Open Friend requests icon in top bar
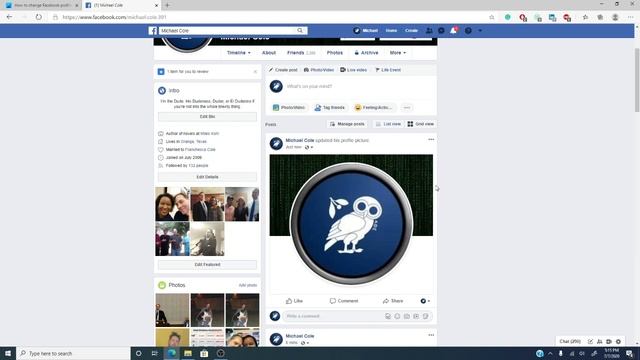Screen dimensions: 640x360 429,31
